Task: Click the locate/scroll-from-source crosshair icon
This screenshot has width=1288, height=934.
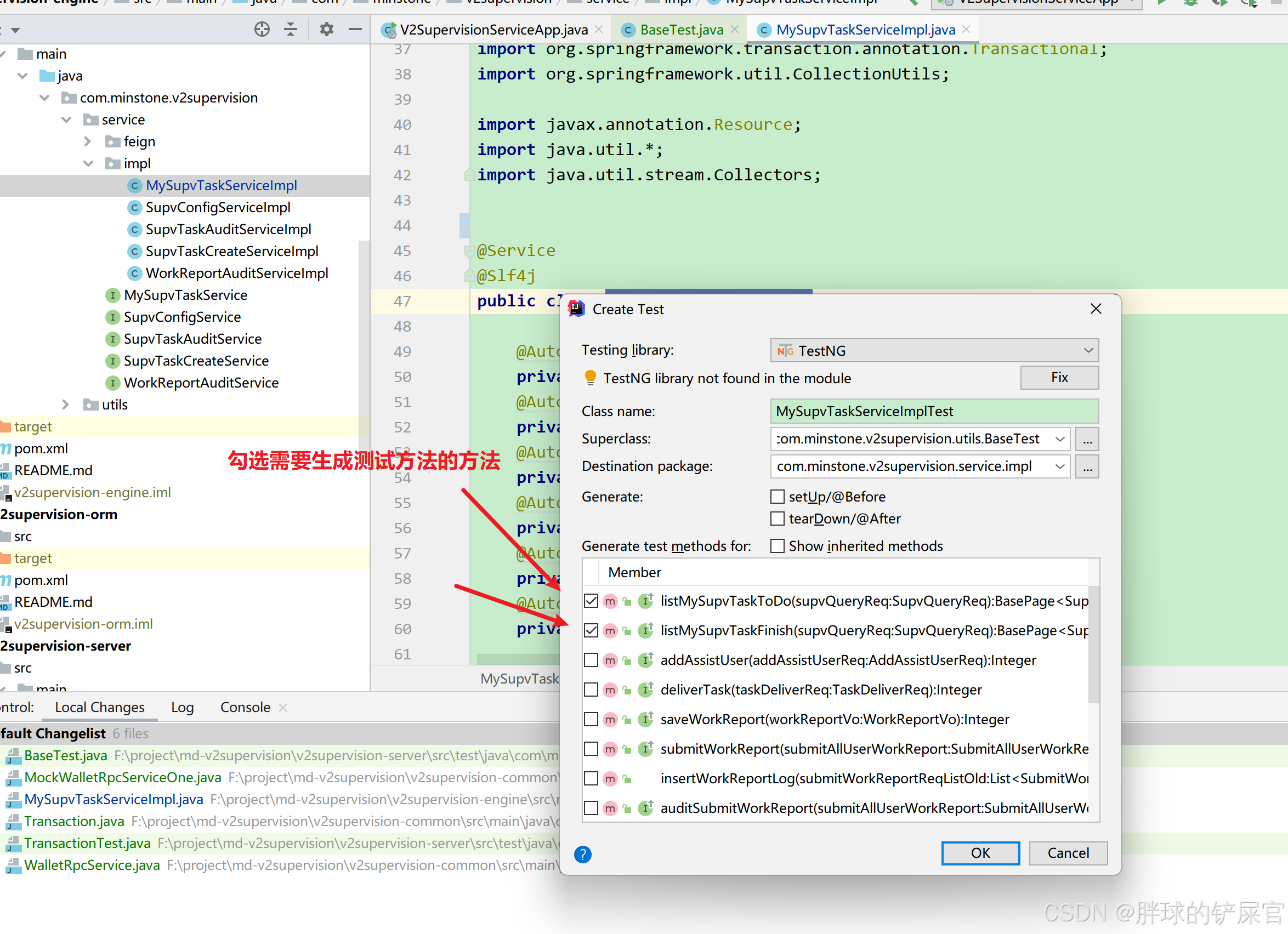Action: tap(262, 29)
